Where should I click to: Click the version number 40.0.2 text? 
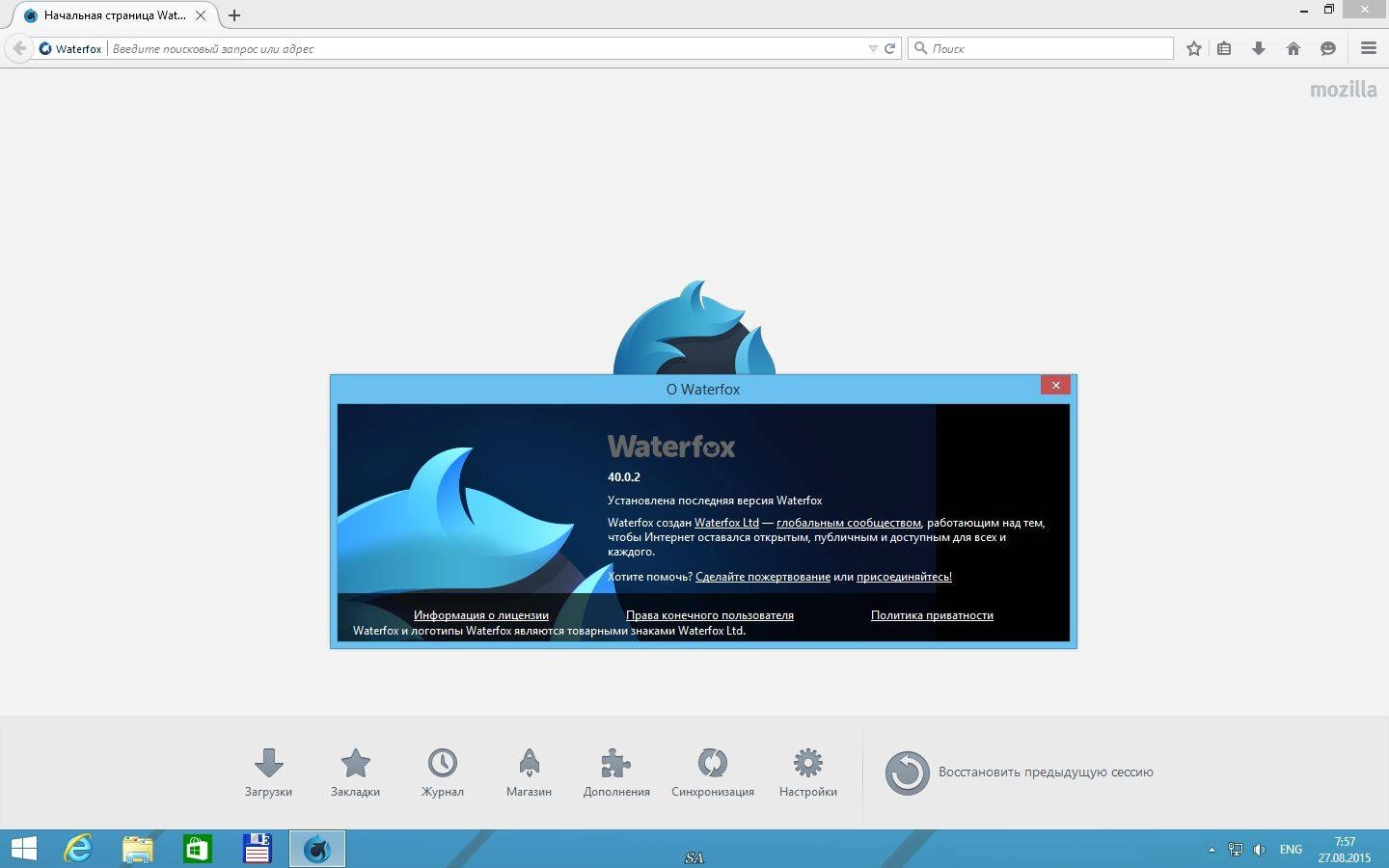pyautogui.click(x=624, y=476)
